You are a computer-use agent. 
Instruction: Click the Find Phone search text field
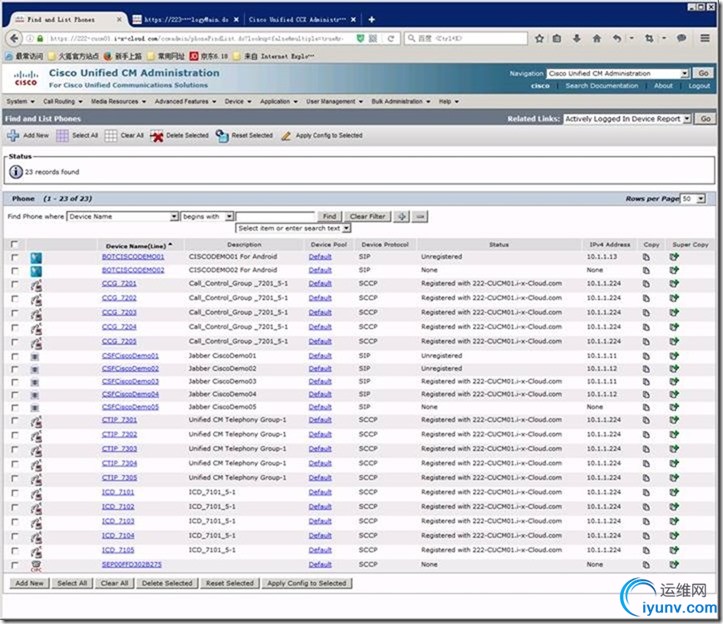[275, 216]
